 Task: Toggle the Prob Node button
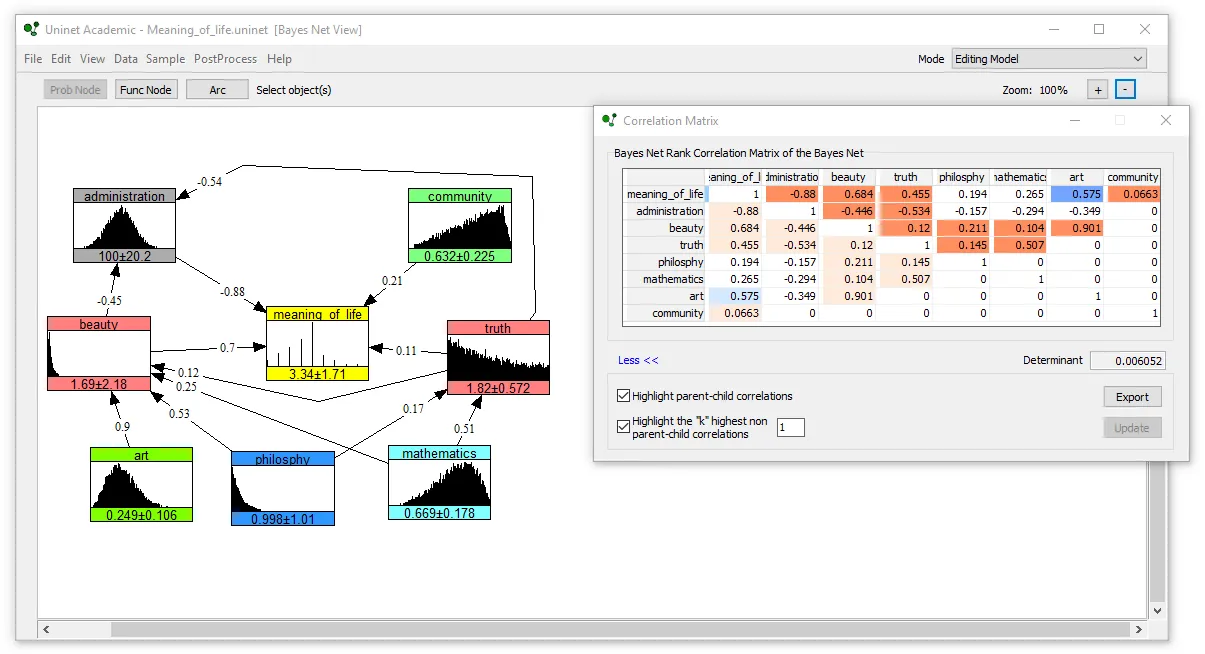(x=75, y=90)
